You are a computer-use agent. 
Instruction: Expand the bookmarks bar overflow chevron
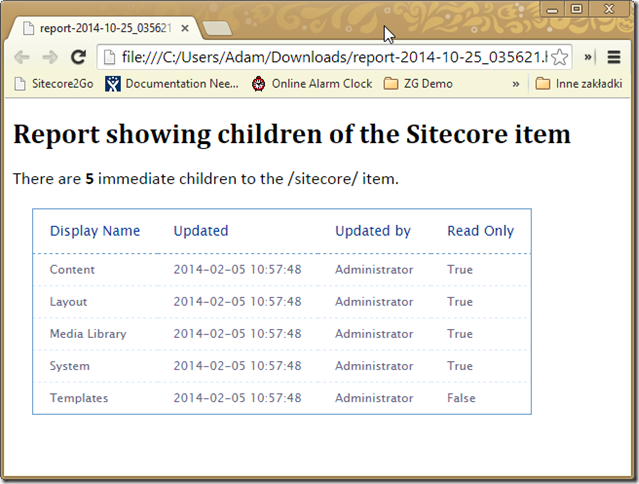pos(516,84)
